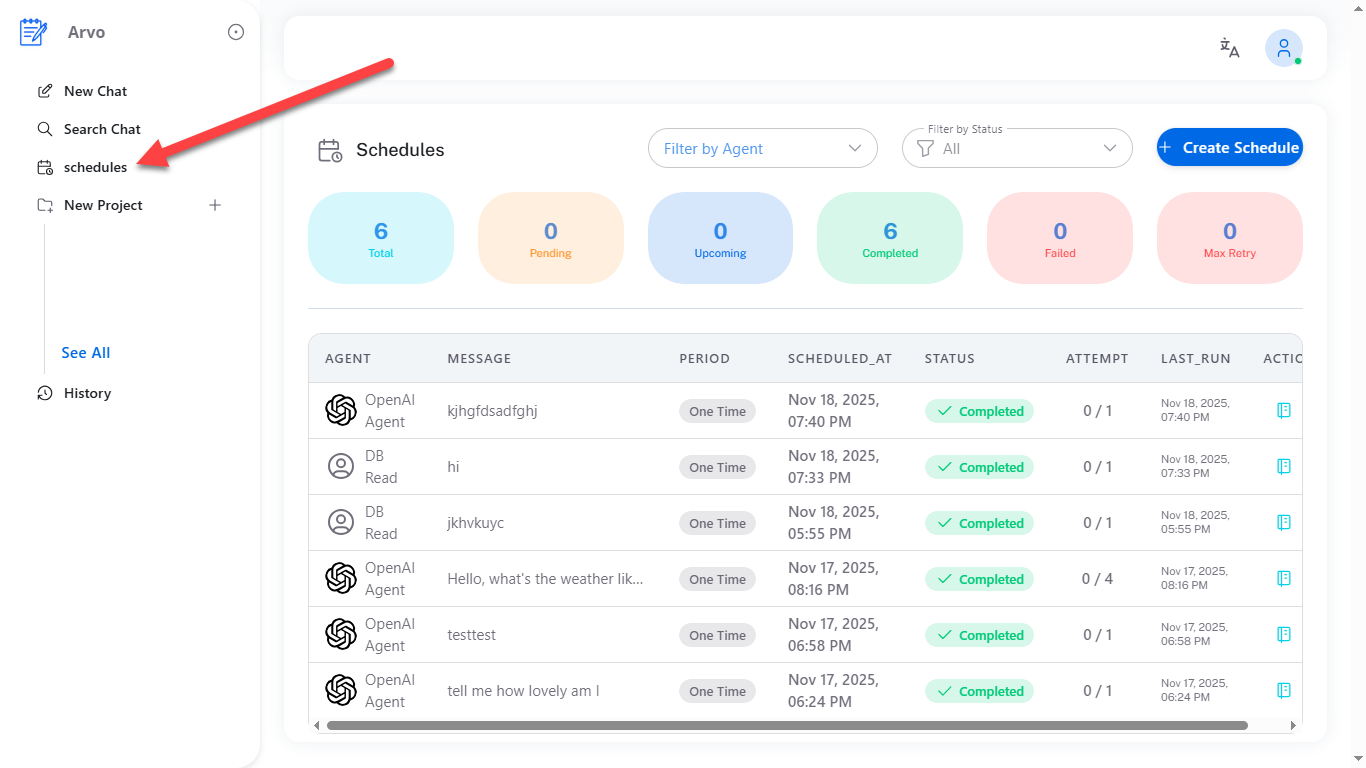Click the language translate icon
The height and width of the screenshot is (768, 1366).
click(1229, 48)
